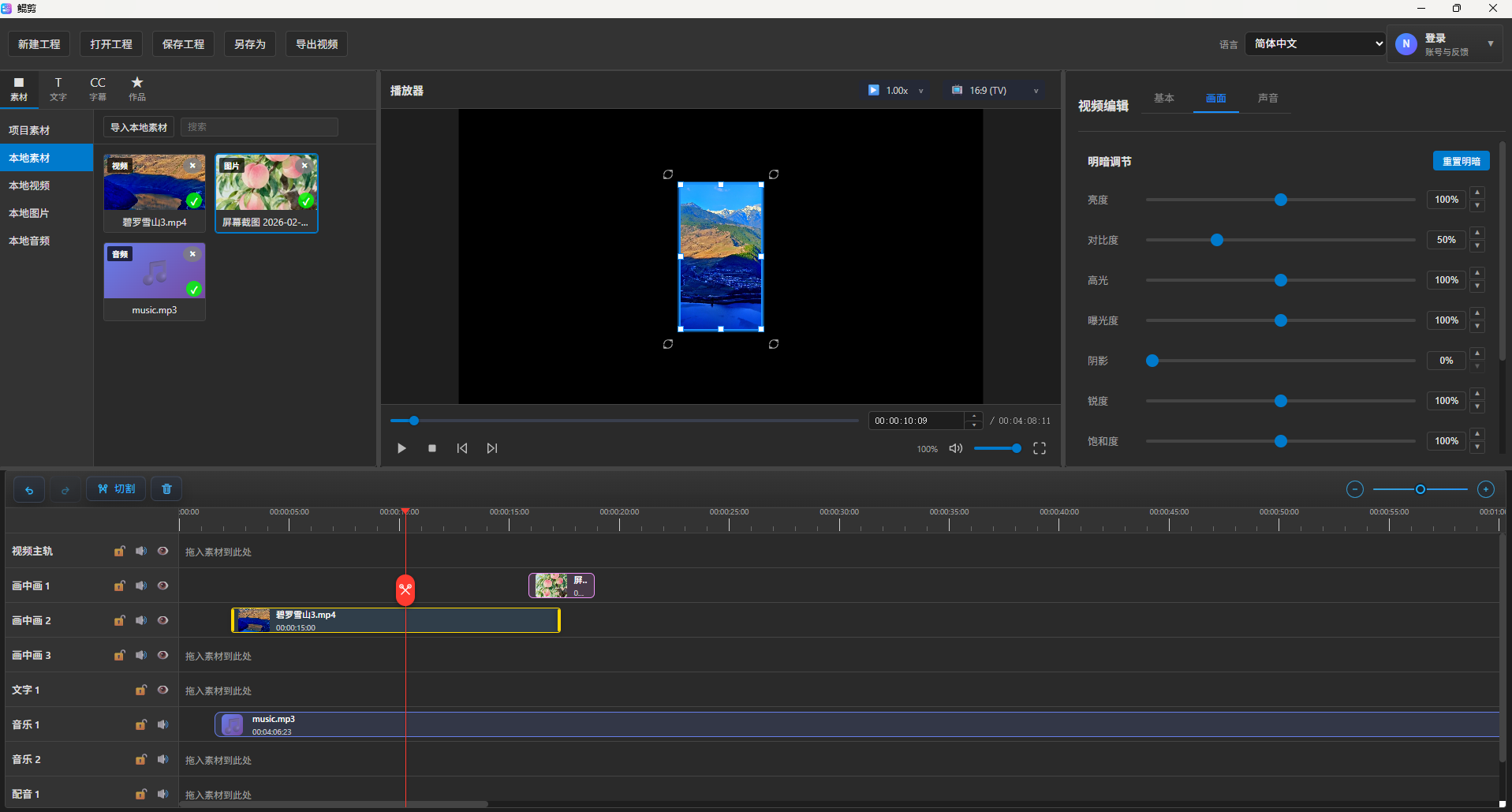This screenshot has height=812, width=1512.
Task: Select 本地视频 category
Action: [47, 185]
